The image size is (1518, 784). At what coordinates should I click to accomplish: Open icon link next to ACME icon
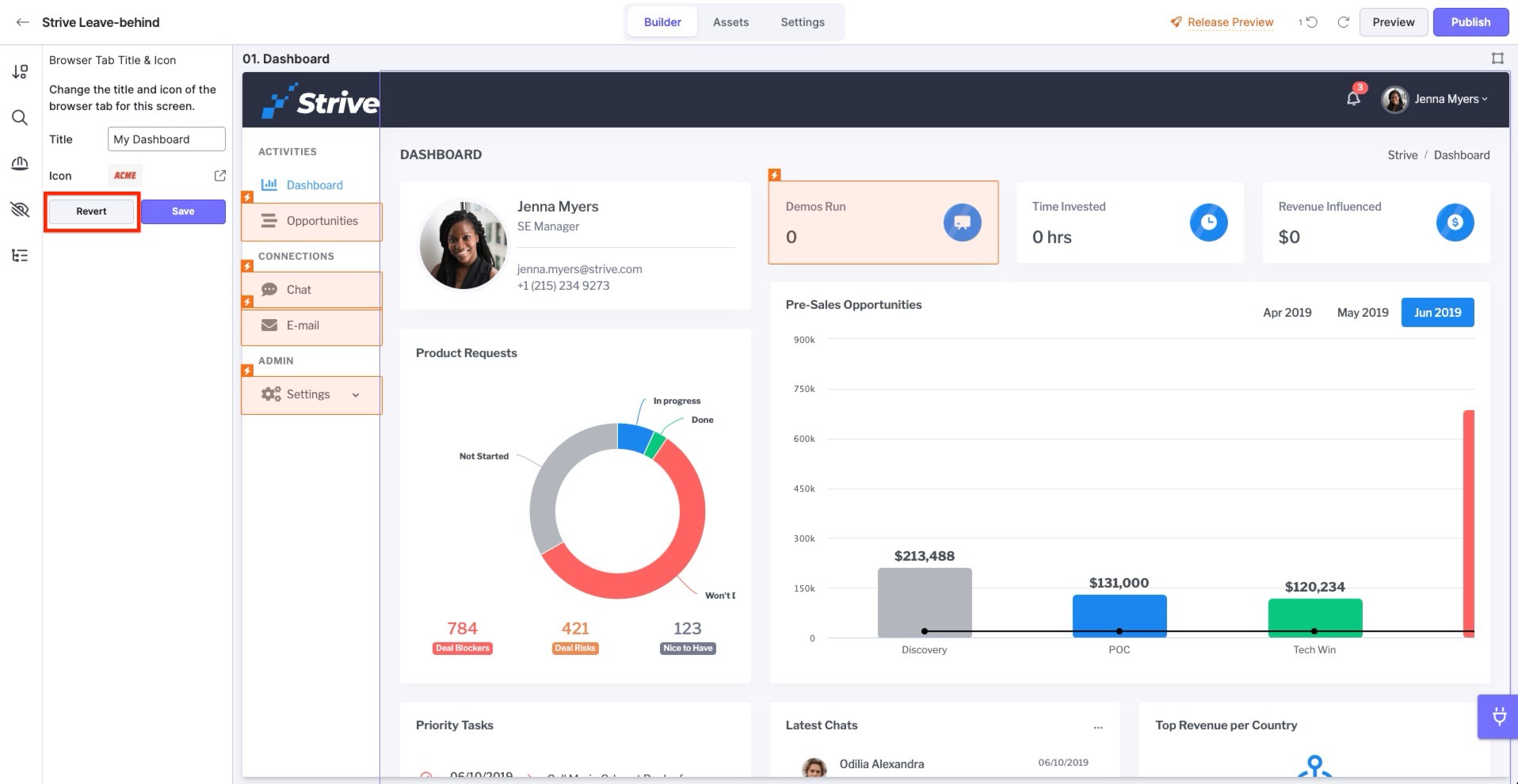tap(220, 176)
